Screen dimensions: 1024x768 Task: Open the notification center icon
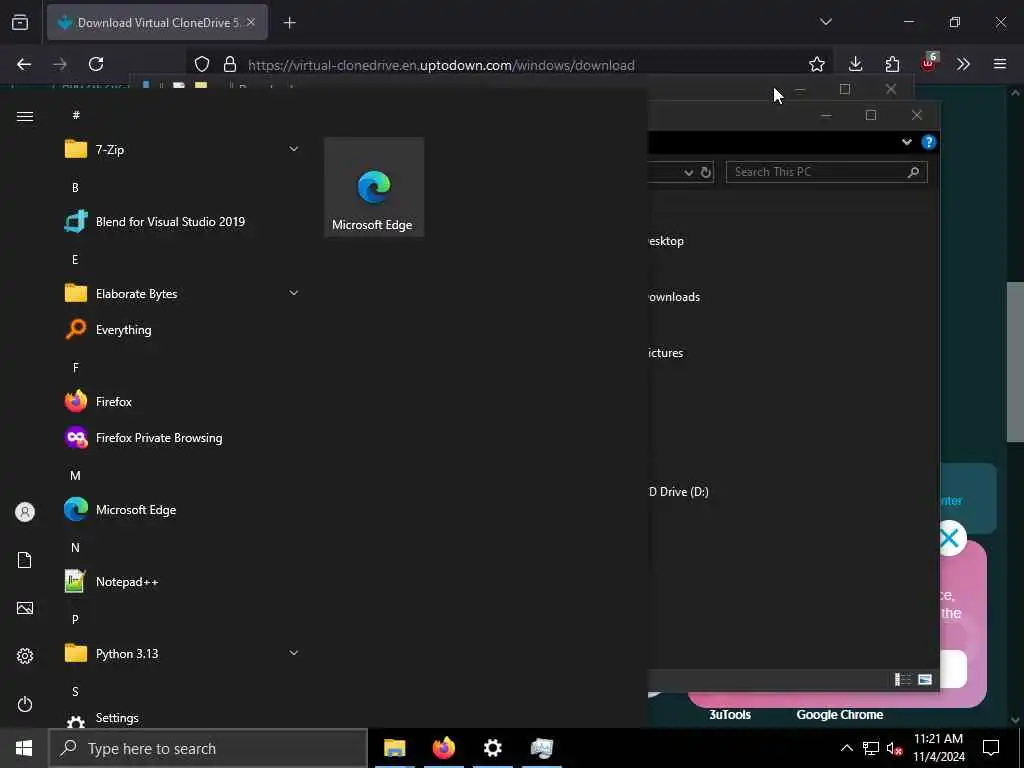tap(991, 748)
